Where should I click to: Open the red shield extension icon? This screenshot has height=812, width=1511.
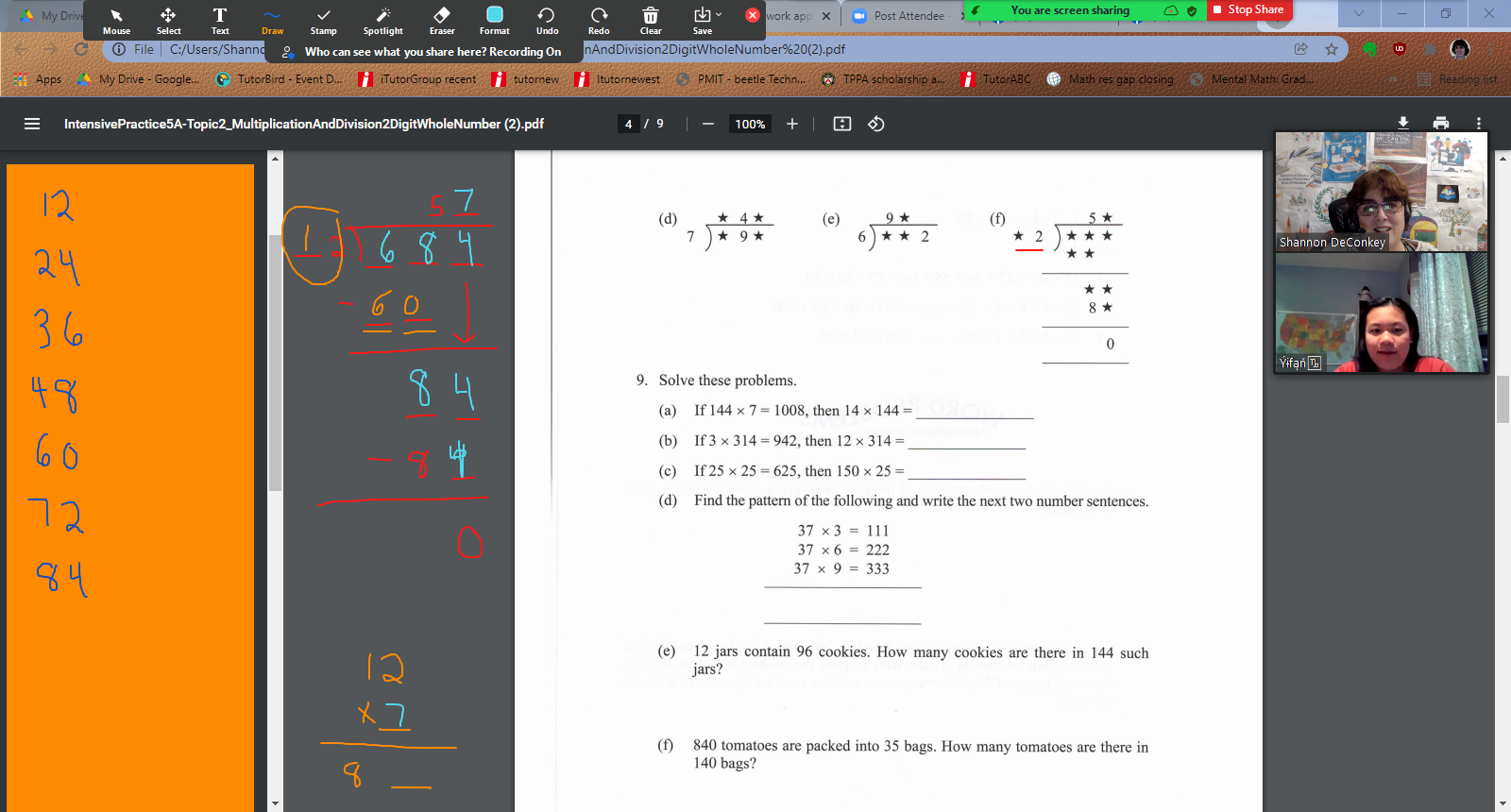point(1400,49)
